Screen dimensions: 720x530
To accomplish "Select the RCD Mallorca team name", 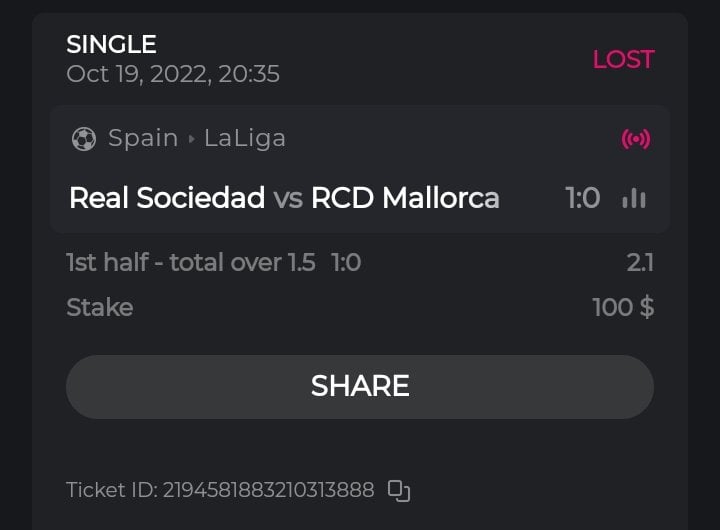I will [x=405, y=198].
